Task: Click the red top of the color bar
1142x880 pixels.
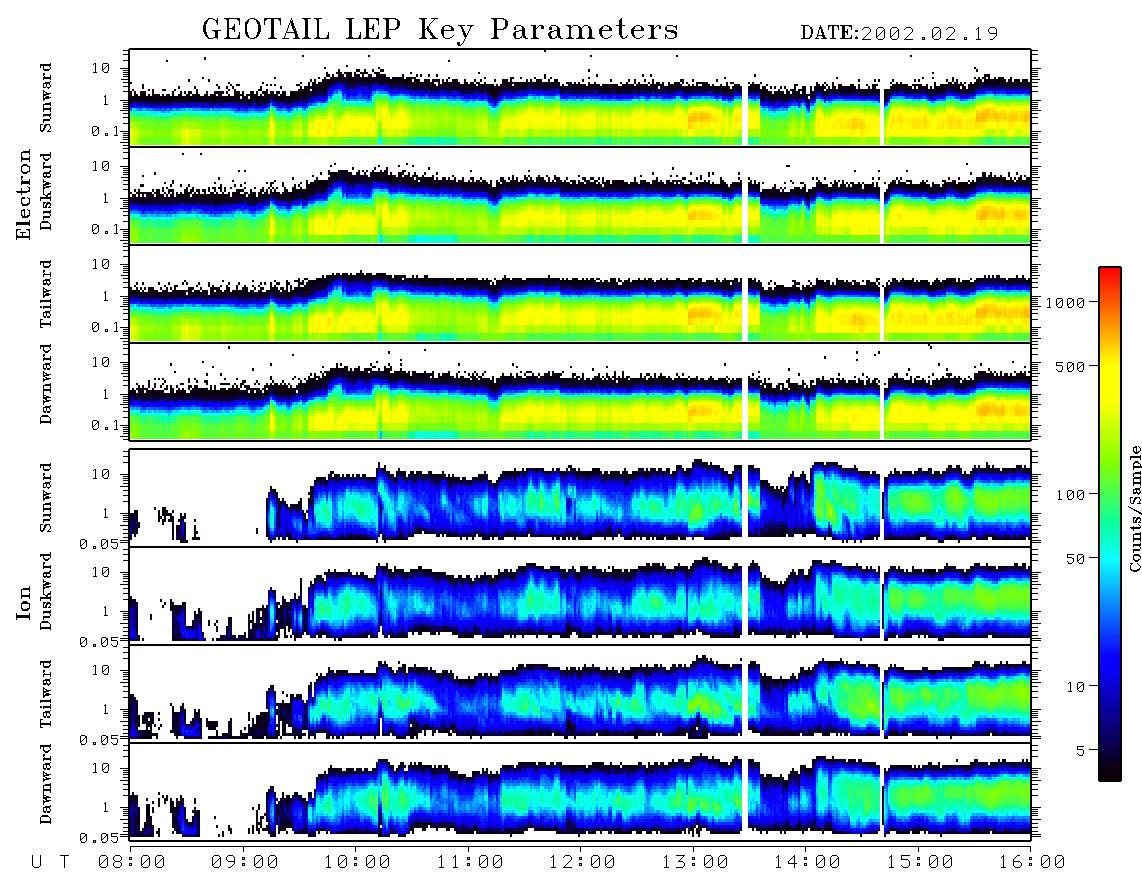Action: click(1110, 275)
